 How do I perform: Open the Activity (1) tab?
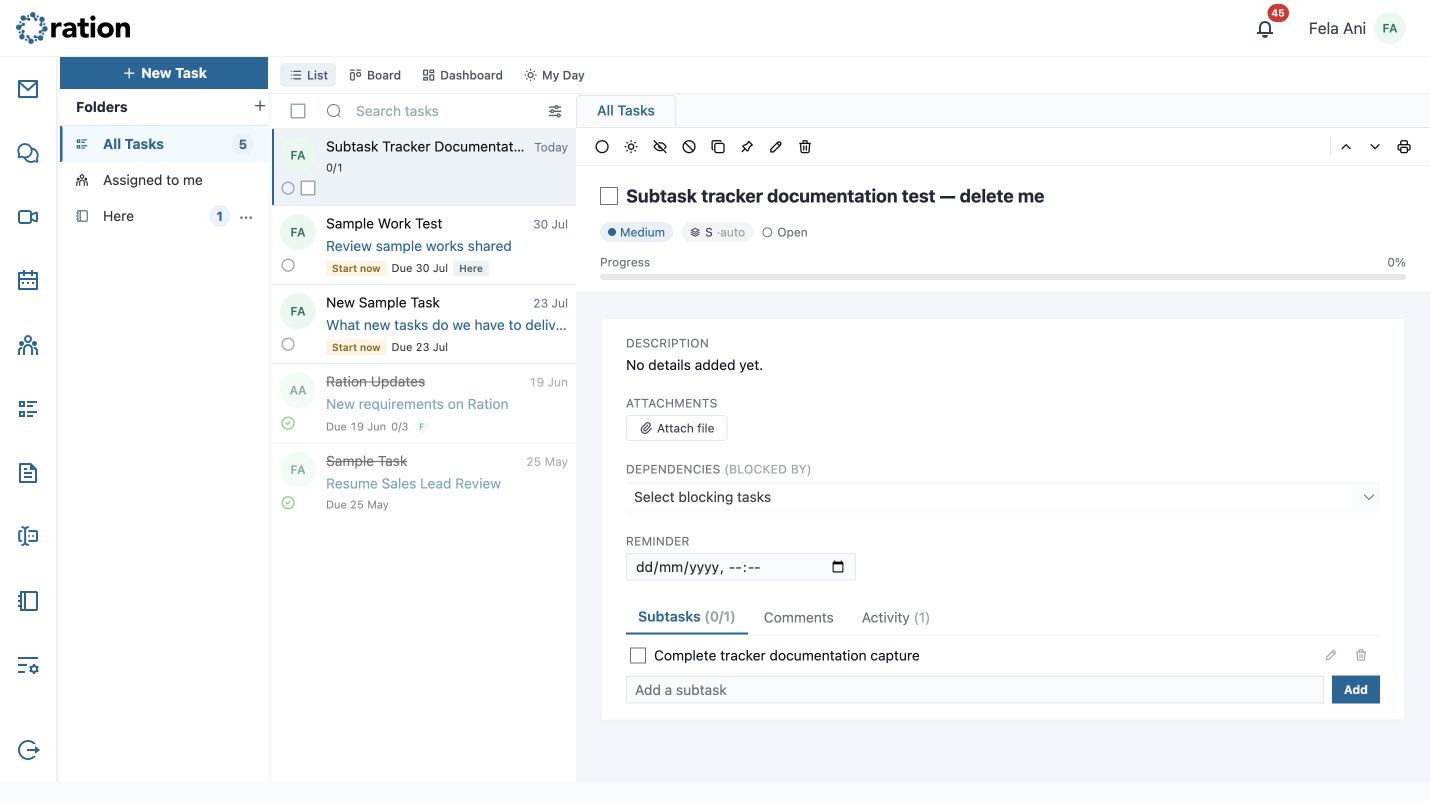point(896,618)
